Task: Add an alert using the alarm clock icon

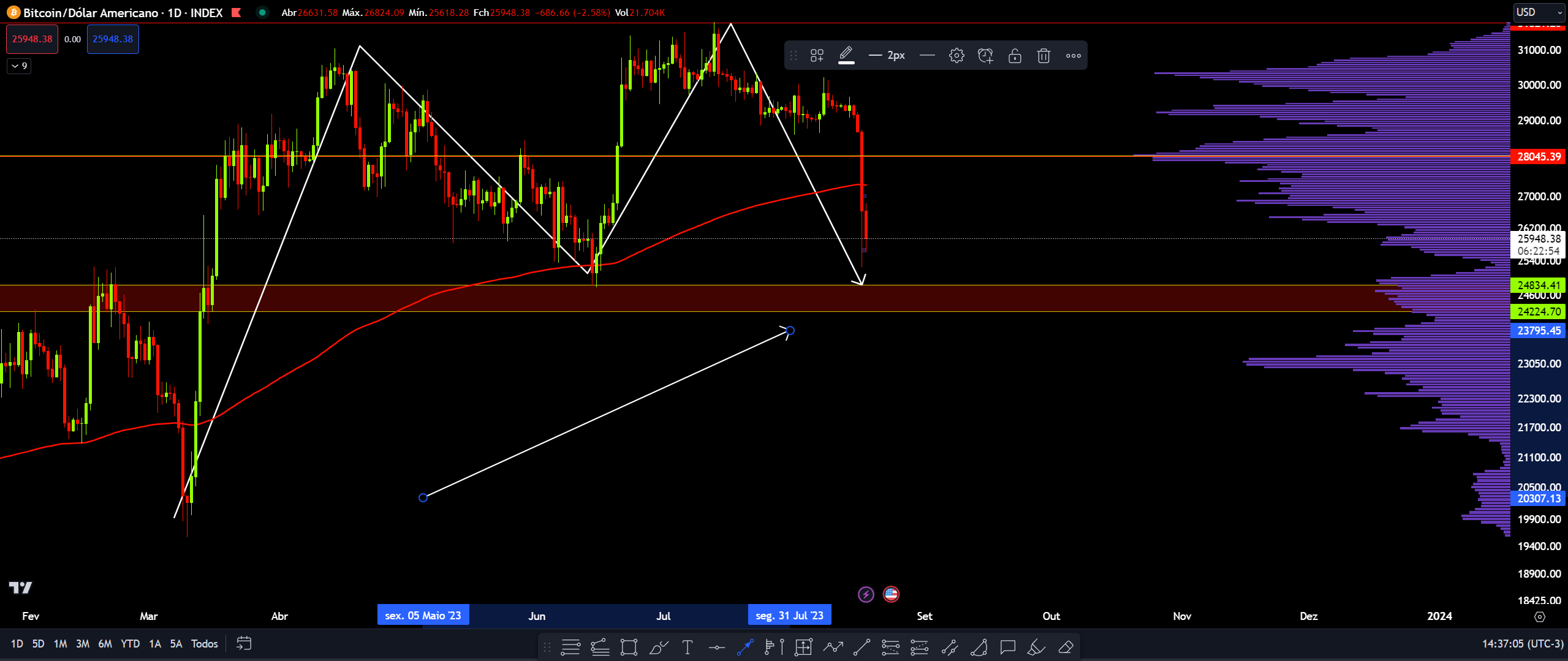Action: coord(985,56)
